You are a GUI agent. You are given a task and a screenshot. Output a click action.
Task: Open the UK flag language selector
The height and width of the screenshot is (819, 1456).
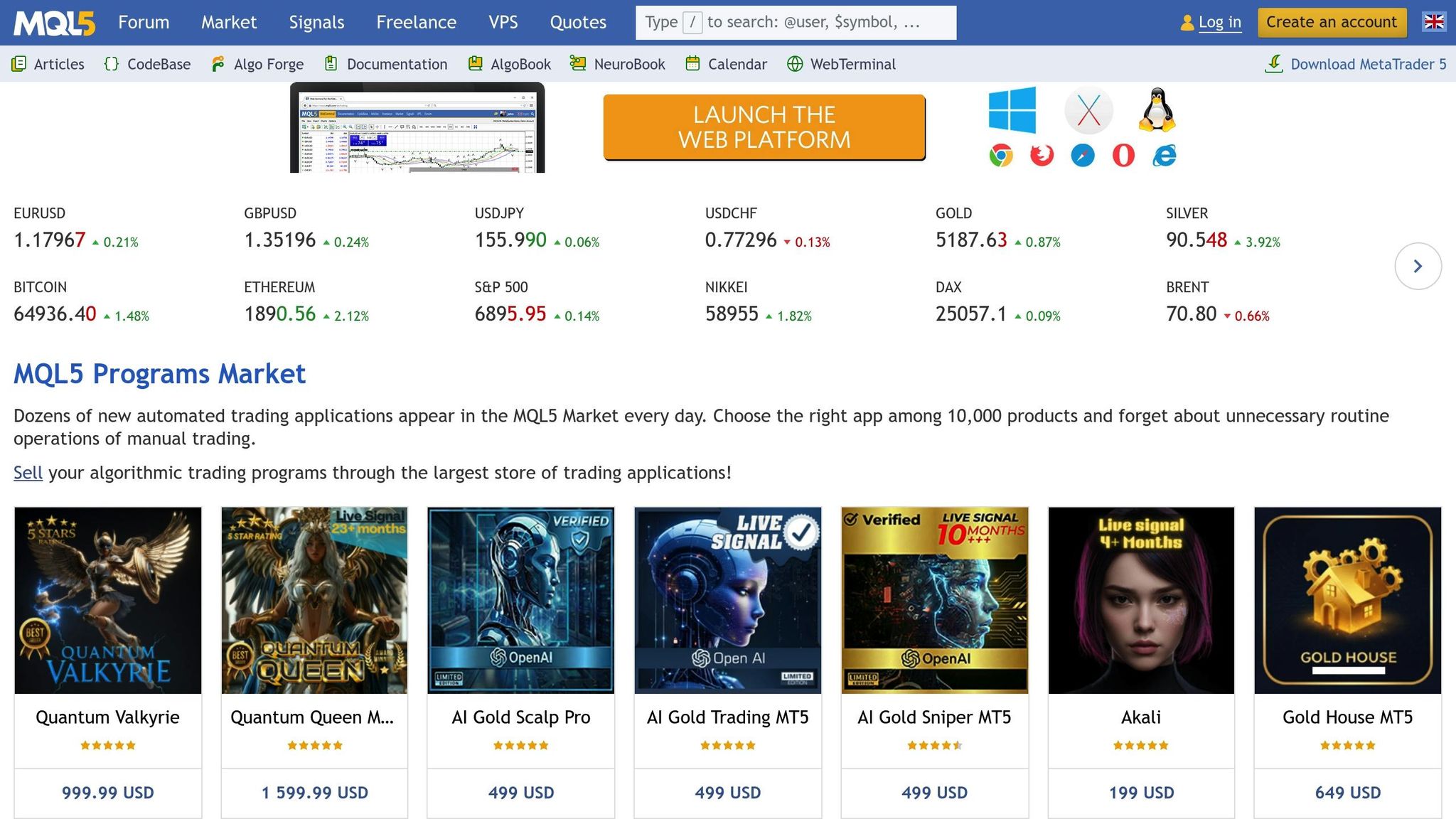(x=1434, y=22)
